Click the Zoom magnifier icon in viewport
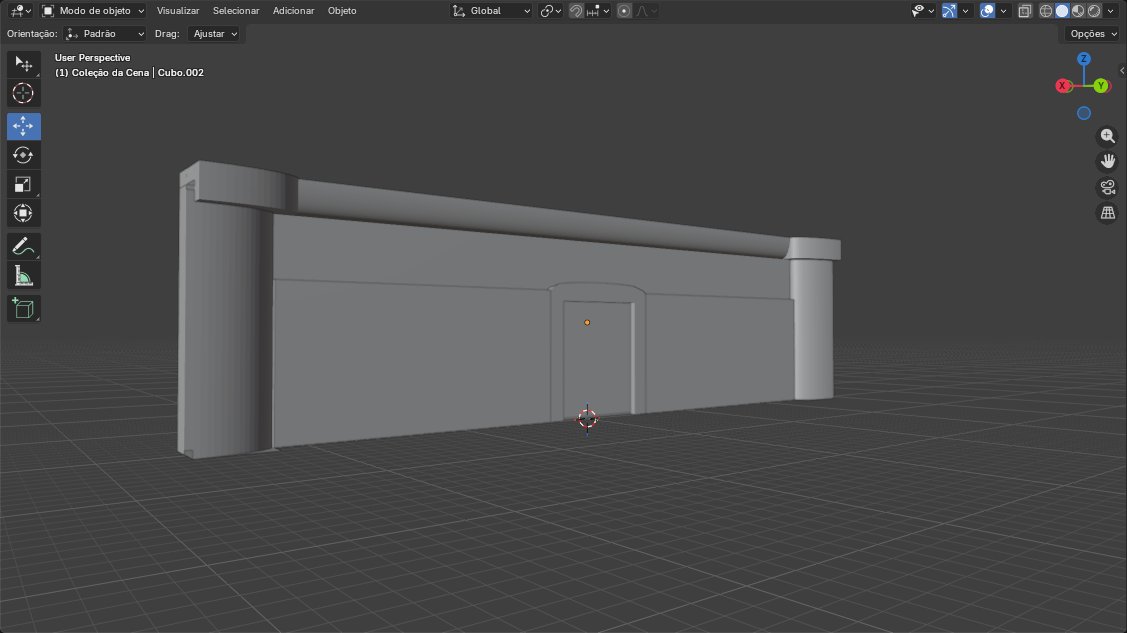 pyautogui.click(x=1107, y=136)
